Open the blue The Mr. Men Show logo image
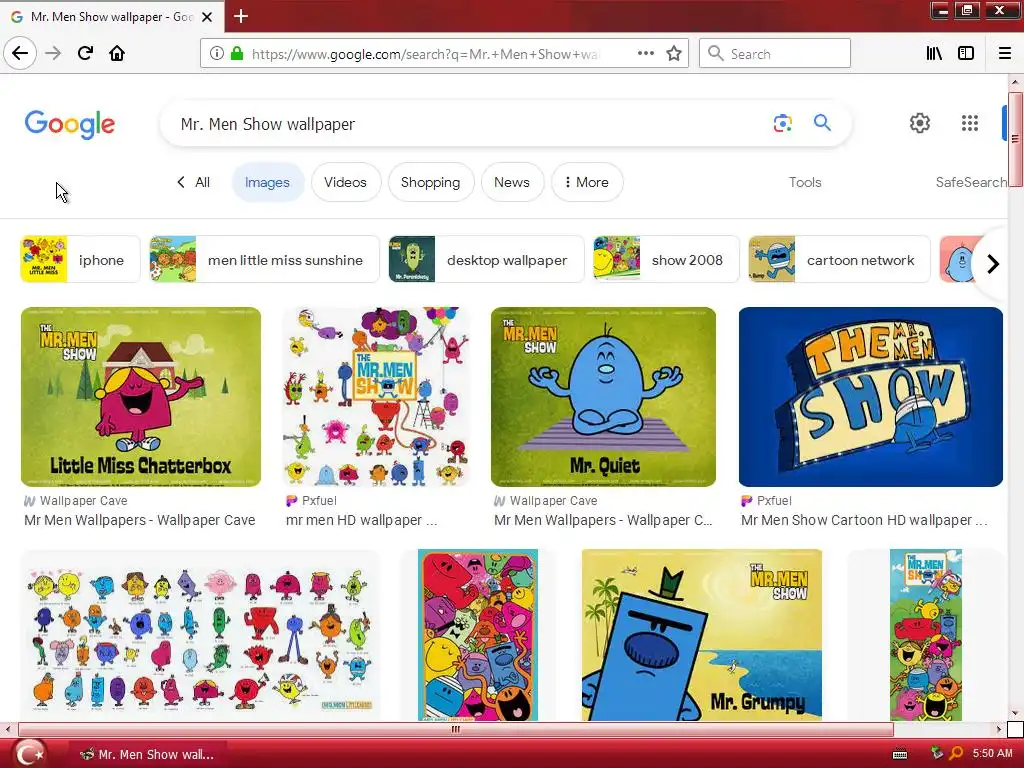Image resolution: width=1024 pixels, height=768 pixels. [x=871, y=397]
